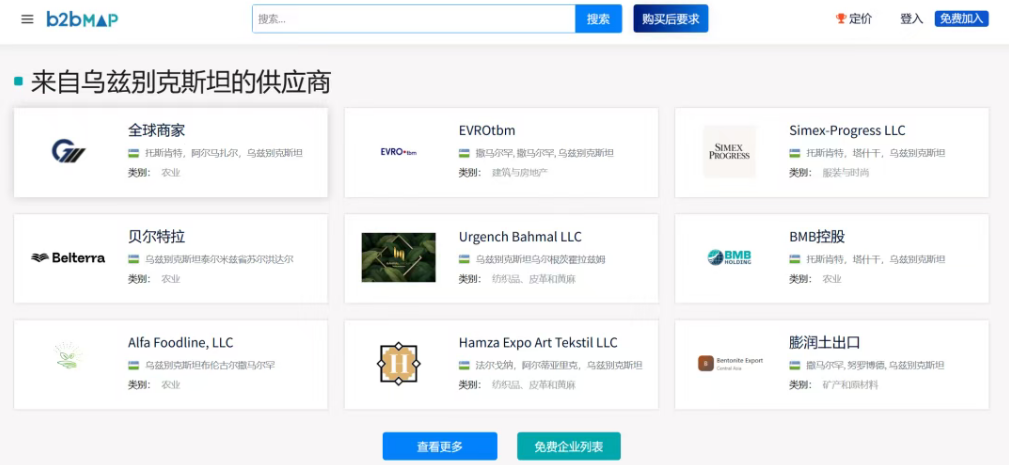Click the BMB Holding logo
Image resolution: width=1009 pixels, height=465 pixels.
click(729, 258)
